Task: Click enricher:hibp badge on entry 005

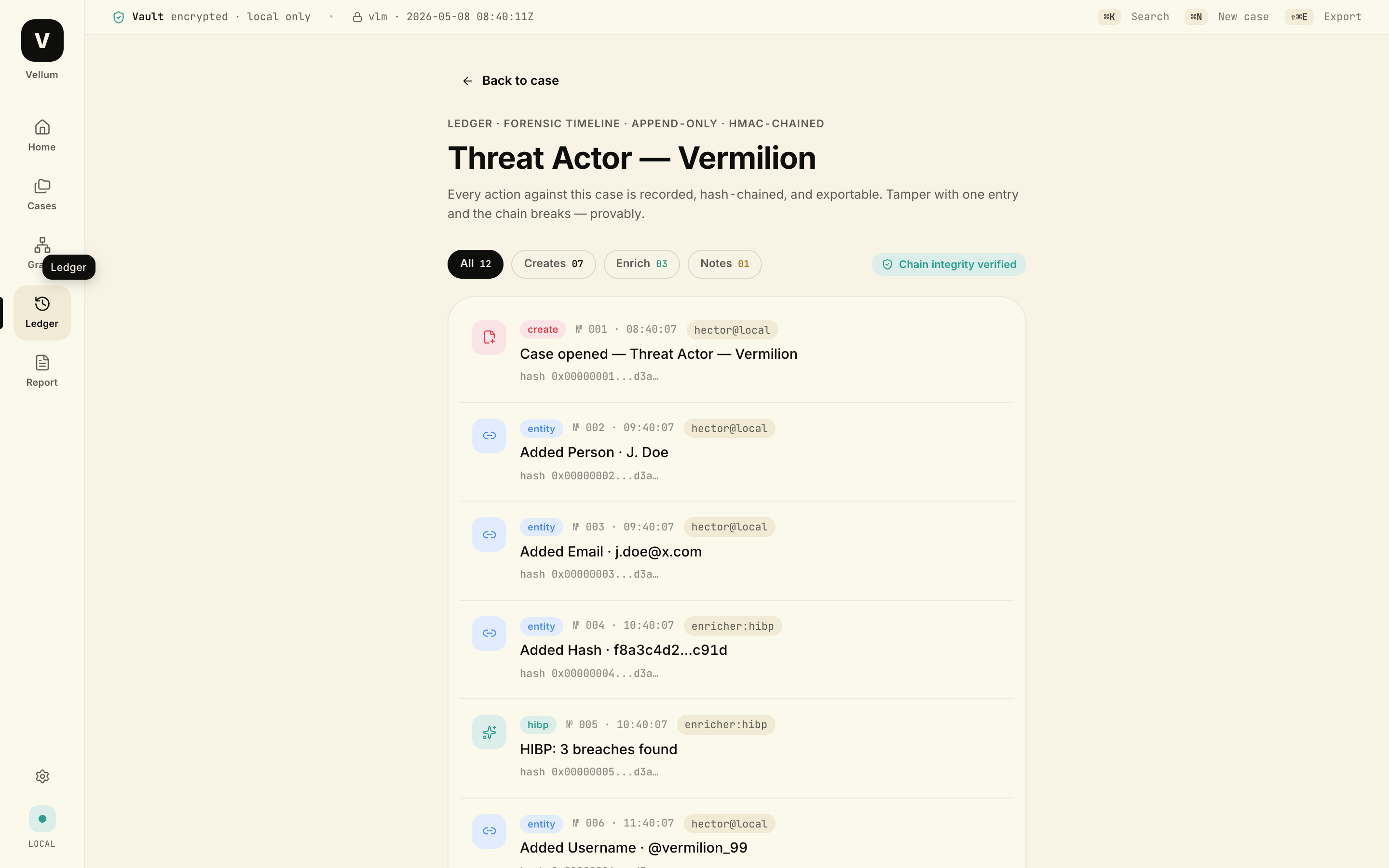Action: [725, 724]
